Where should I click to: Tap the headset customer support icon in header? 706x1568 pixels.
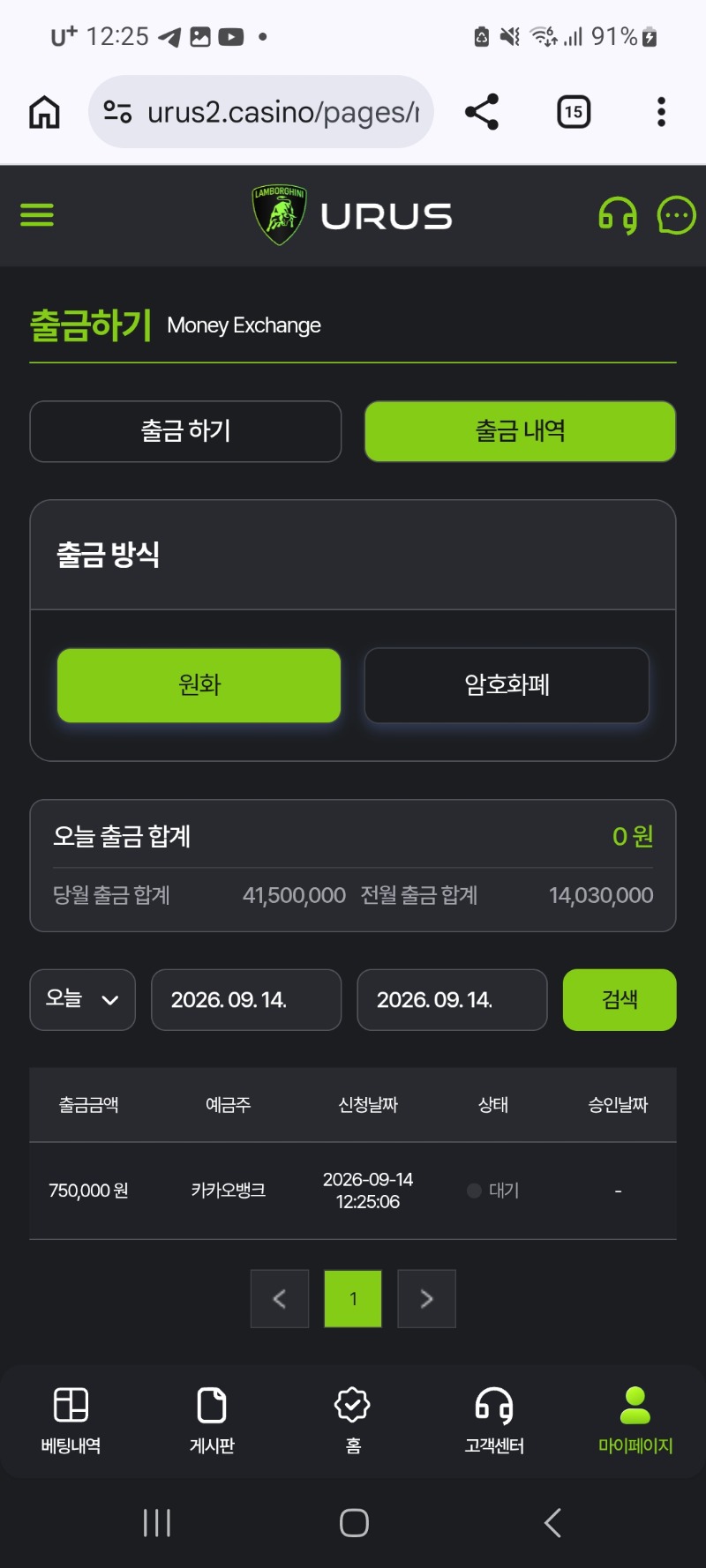618,216
